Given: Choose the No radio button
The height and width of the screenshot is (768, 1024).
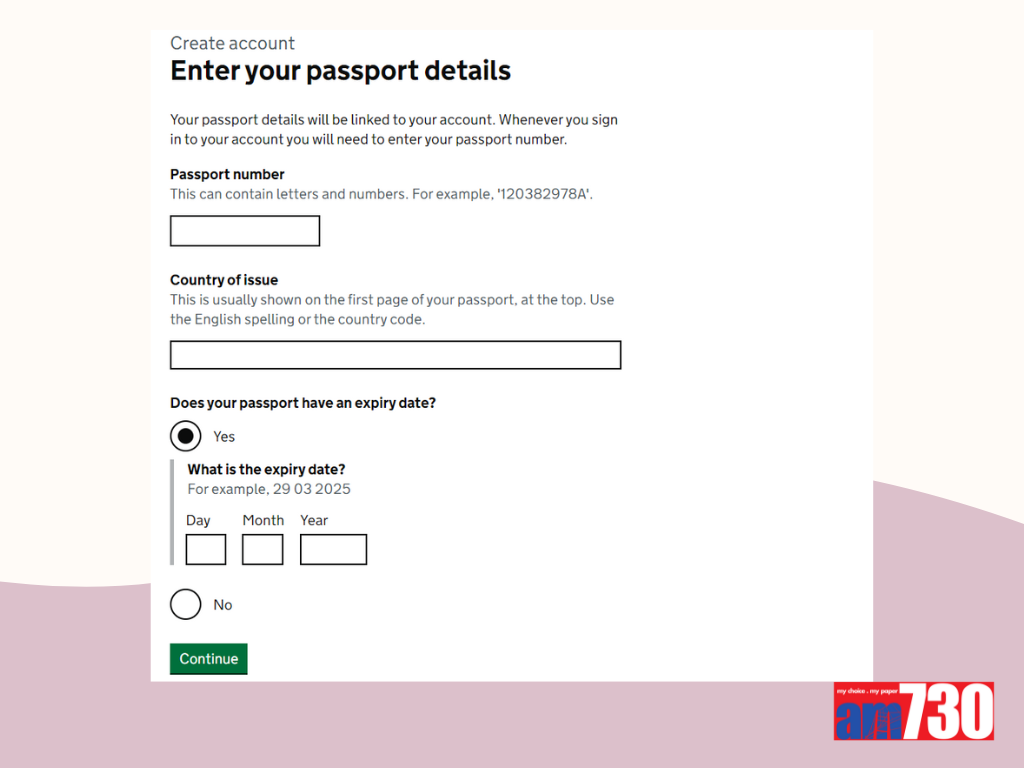Looking at the screenshot, I should coord(186,605).
